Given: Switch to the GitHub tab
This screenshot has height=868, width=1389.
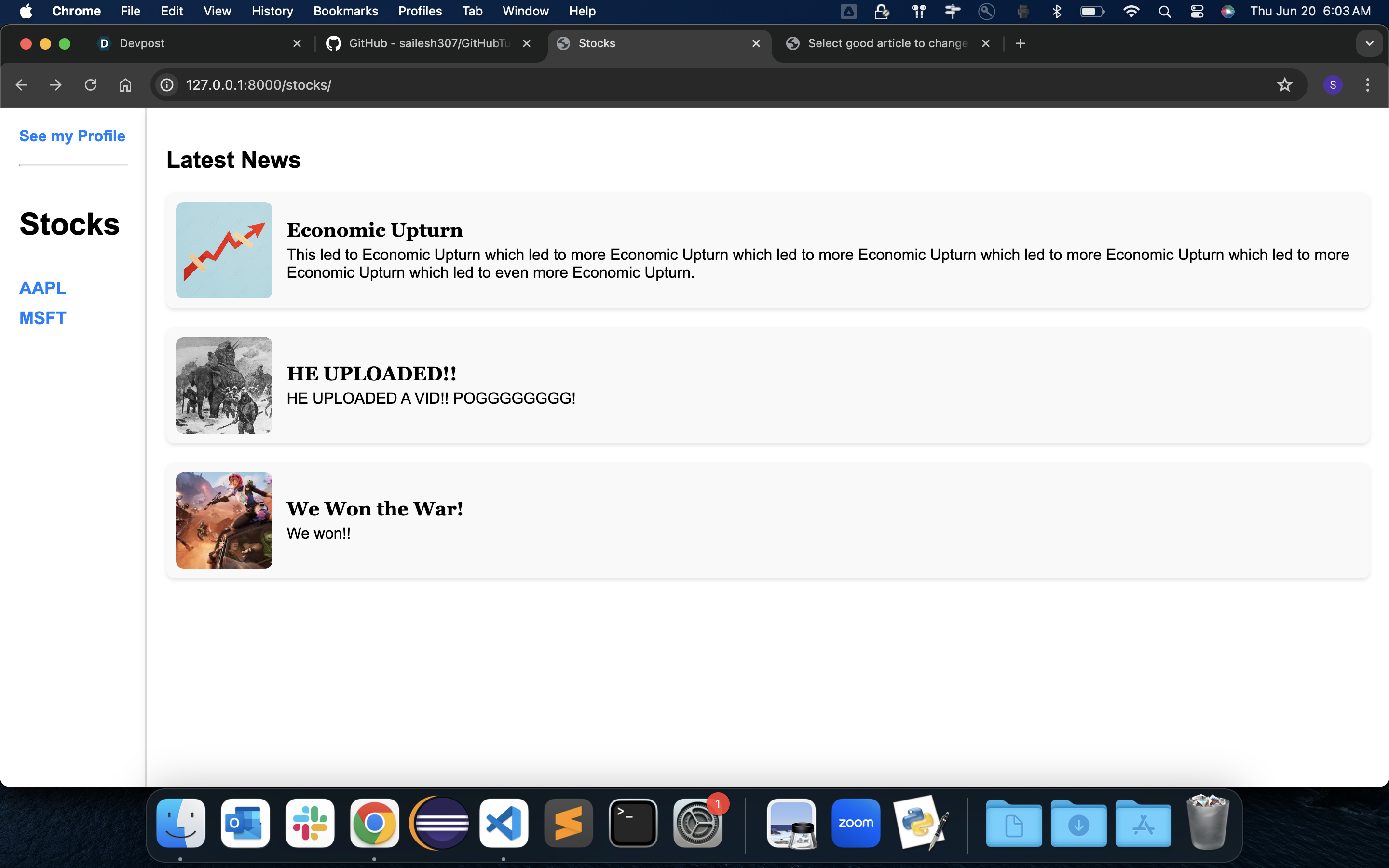Looking at the screenshot, I should point(428,43).
